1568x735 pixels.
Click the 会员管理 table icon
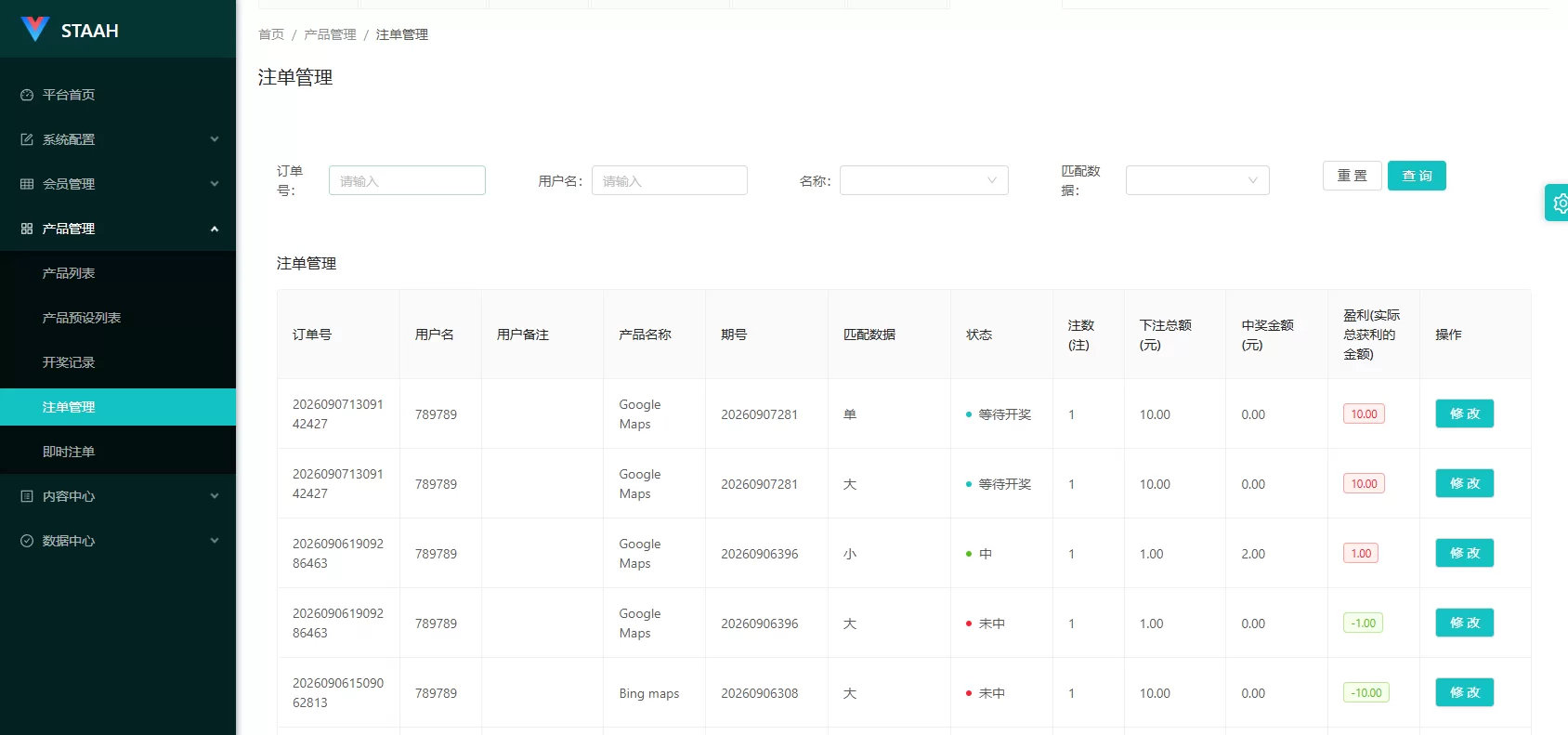tap(27, 184)
